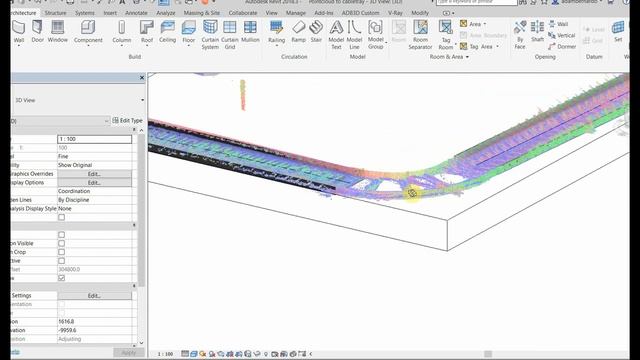The image size is (640, 360).
Task: Click the Model Group tool
Action: (376, 35)
